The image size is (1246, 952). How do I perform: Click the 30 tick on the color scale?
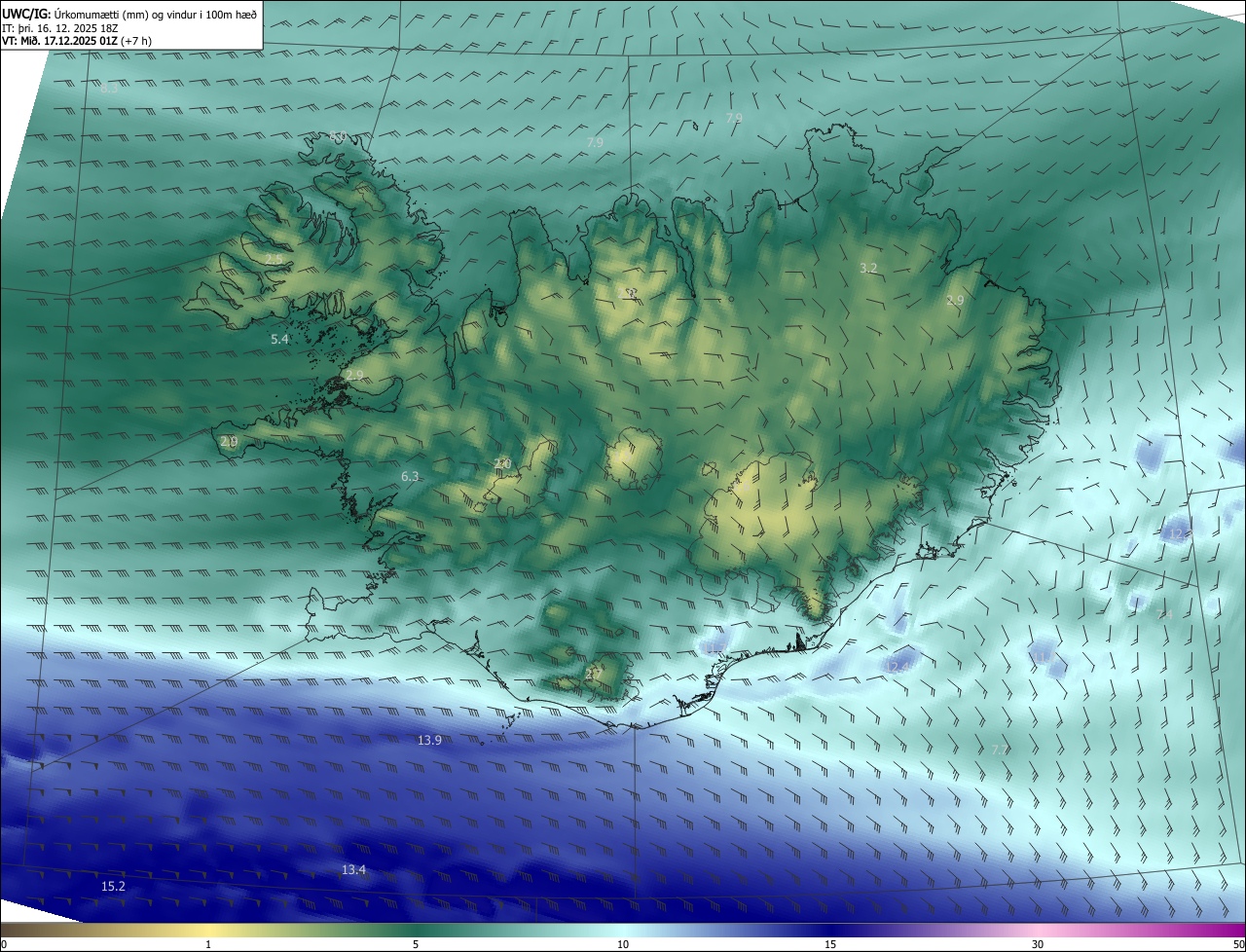click(x=1038, y=944)
